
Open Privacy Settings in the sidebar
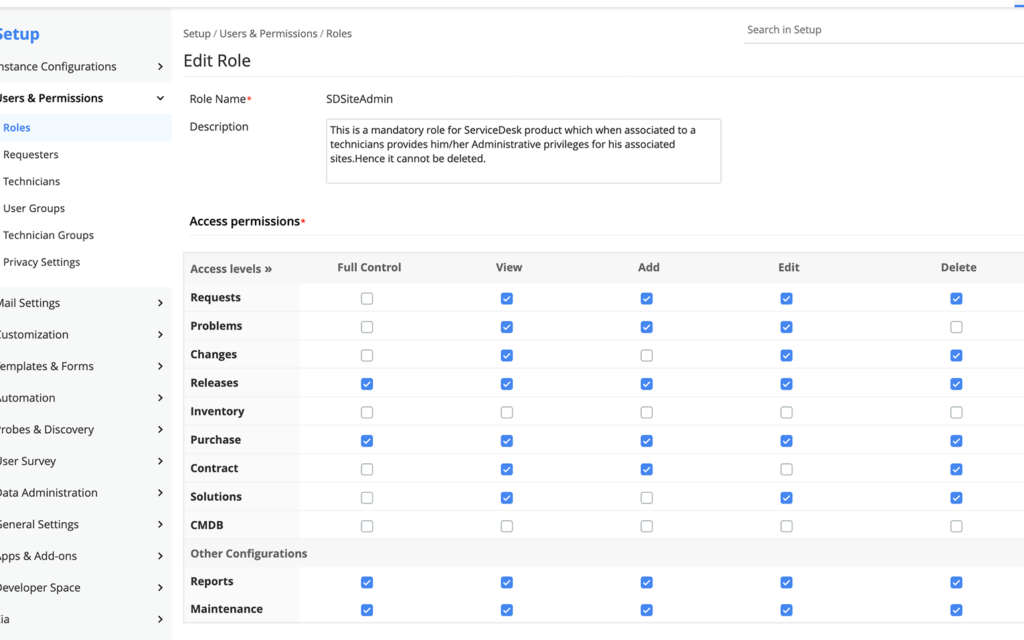[x=41, y=262]
